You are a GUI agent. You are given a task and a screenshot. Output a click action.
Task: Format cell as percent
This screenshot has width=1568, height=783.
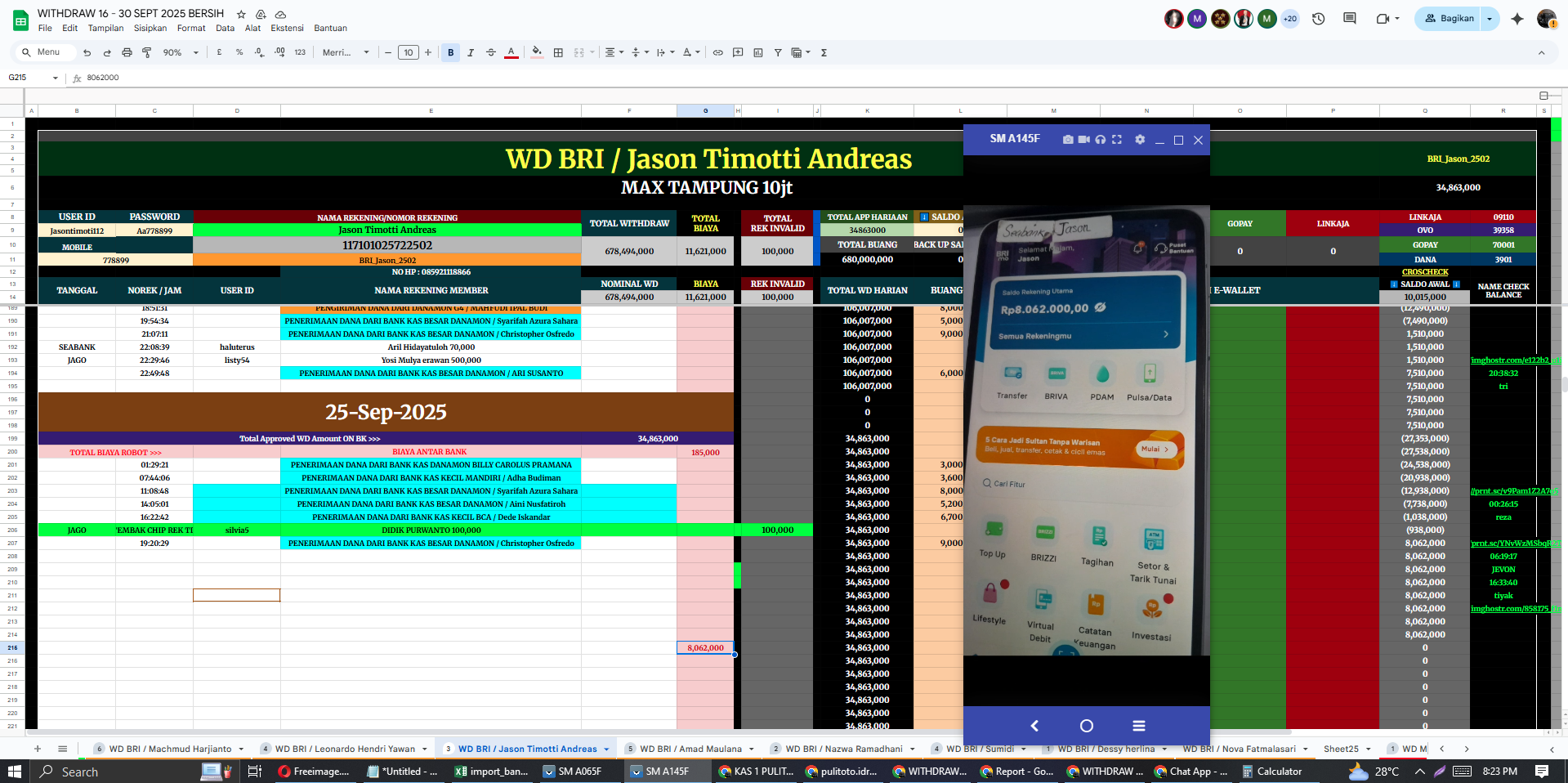click(239, 52)
